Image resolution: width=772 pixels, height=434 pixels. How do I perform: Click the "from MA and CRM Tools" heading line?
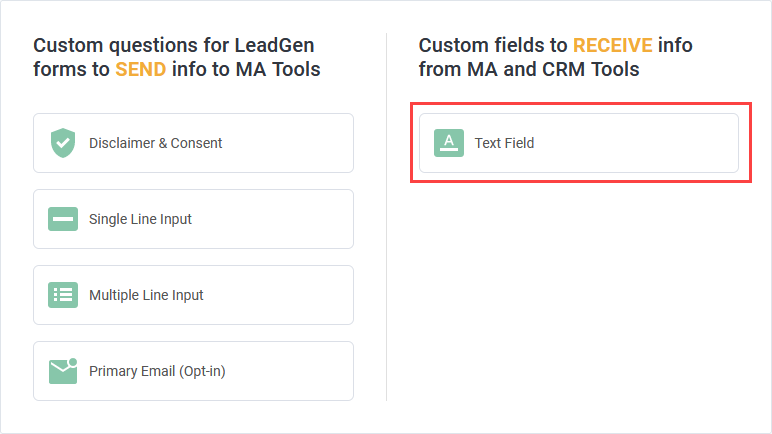coord(528,69)
